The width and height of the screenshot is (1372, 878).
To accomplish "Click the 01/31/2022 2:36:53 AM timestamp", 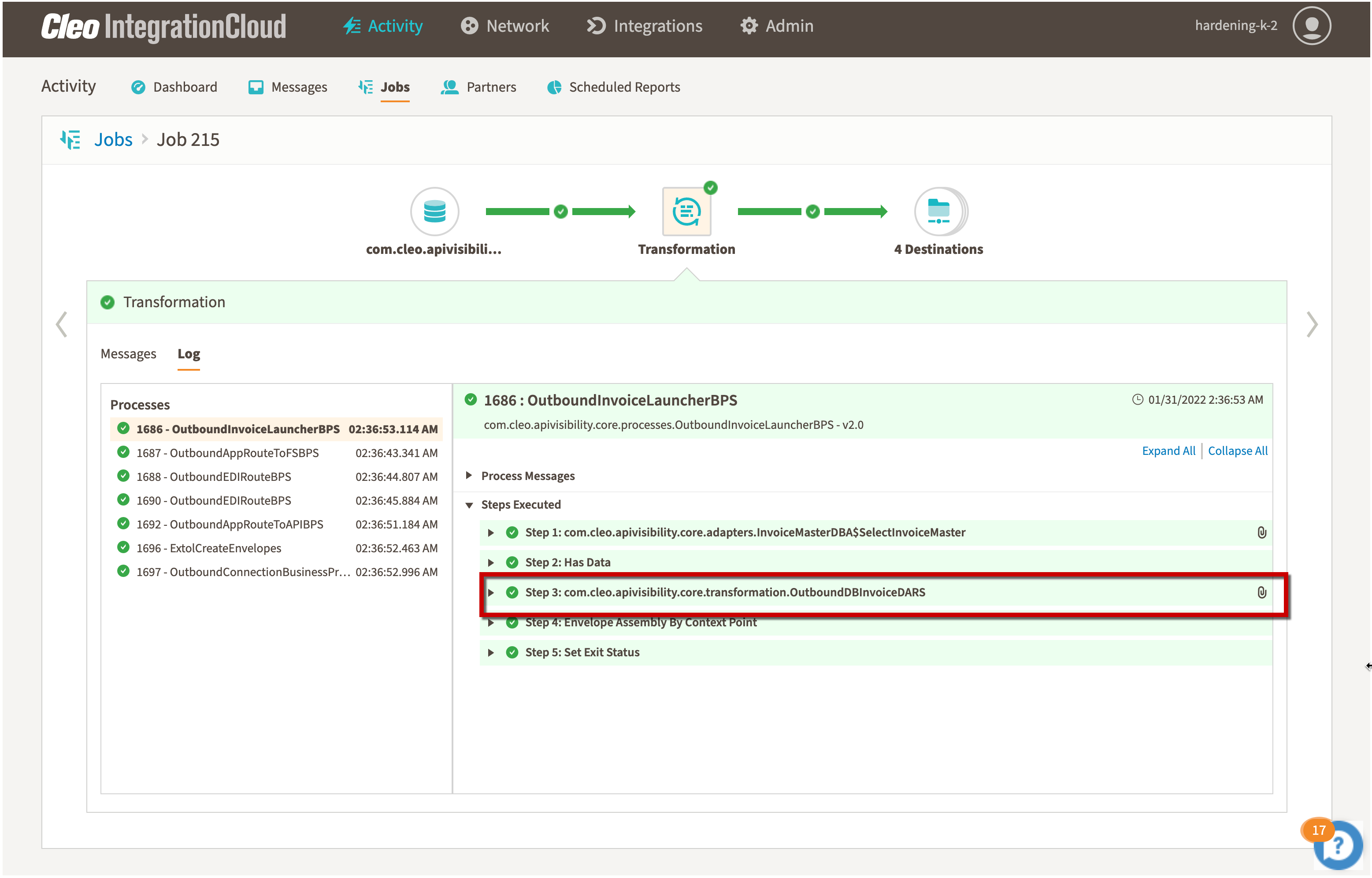I will [x=1205, y=400].
